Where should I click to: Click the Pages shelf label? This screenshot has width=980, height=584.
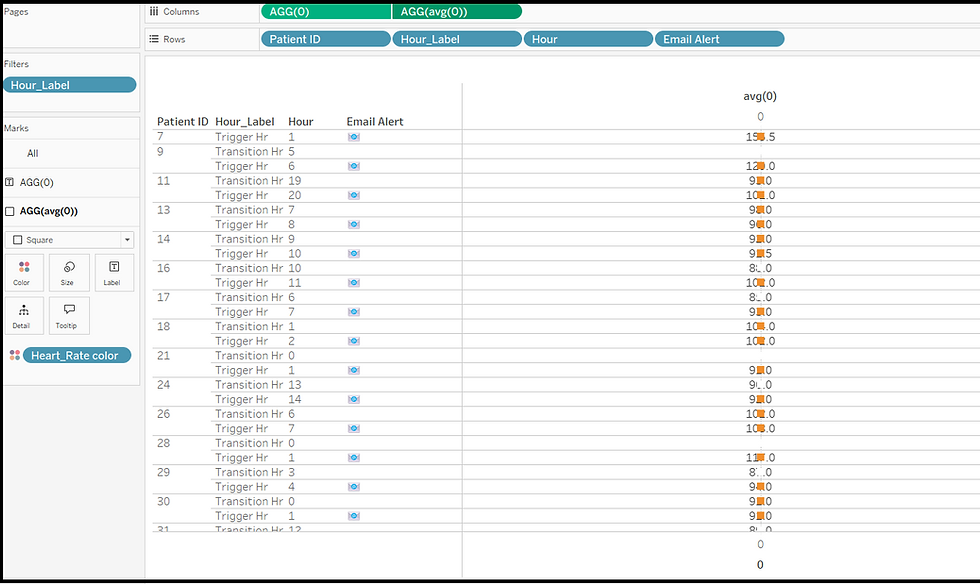[x=16, y=12]
